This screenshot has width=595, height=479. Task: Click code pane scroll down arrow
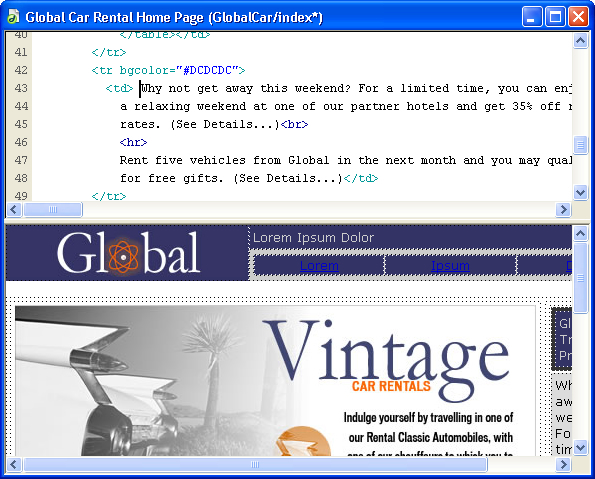click(x=580, y=192)
